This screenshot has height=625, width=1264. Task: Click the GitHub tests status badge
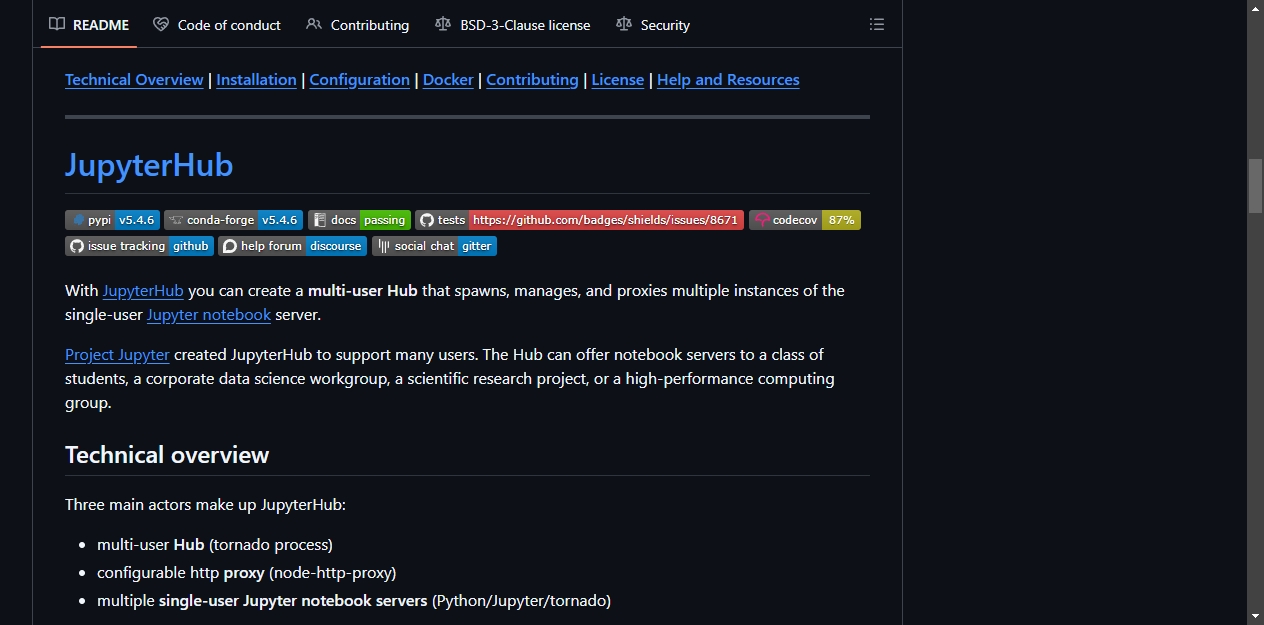579,220
